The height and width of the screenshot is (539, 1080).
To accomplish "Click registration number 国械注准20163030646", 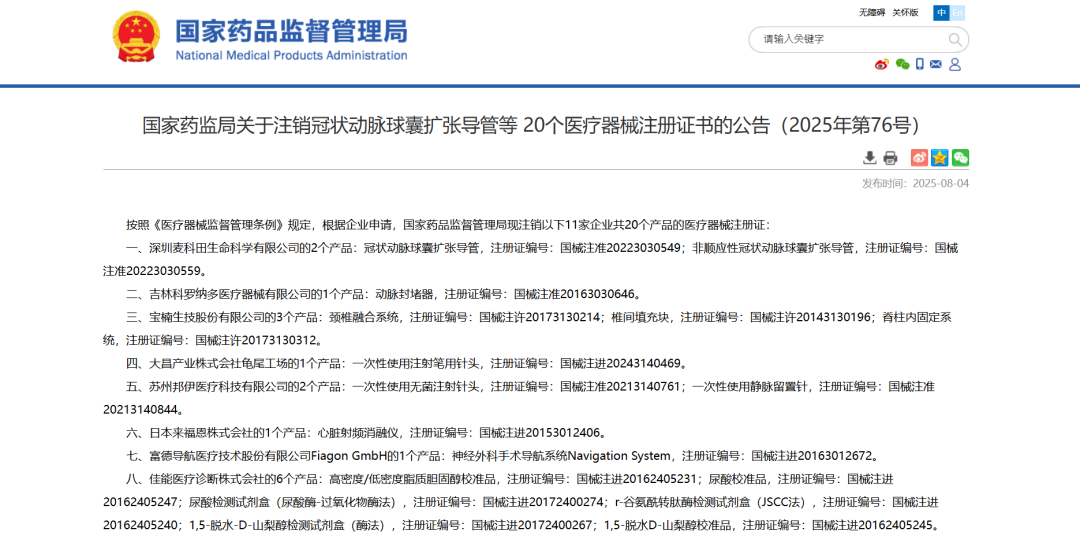I will pyautogui.click(x=574, y=294).
